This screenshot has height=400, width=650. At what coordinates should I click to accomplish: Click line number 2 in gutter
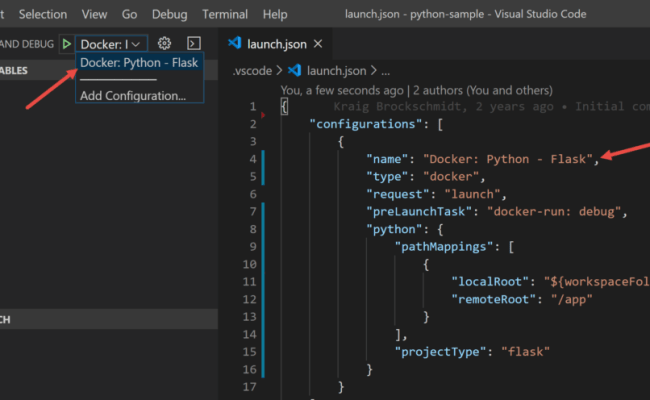[x=253, y=124]
